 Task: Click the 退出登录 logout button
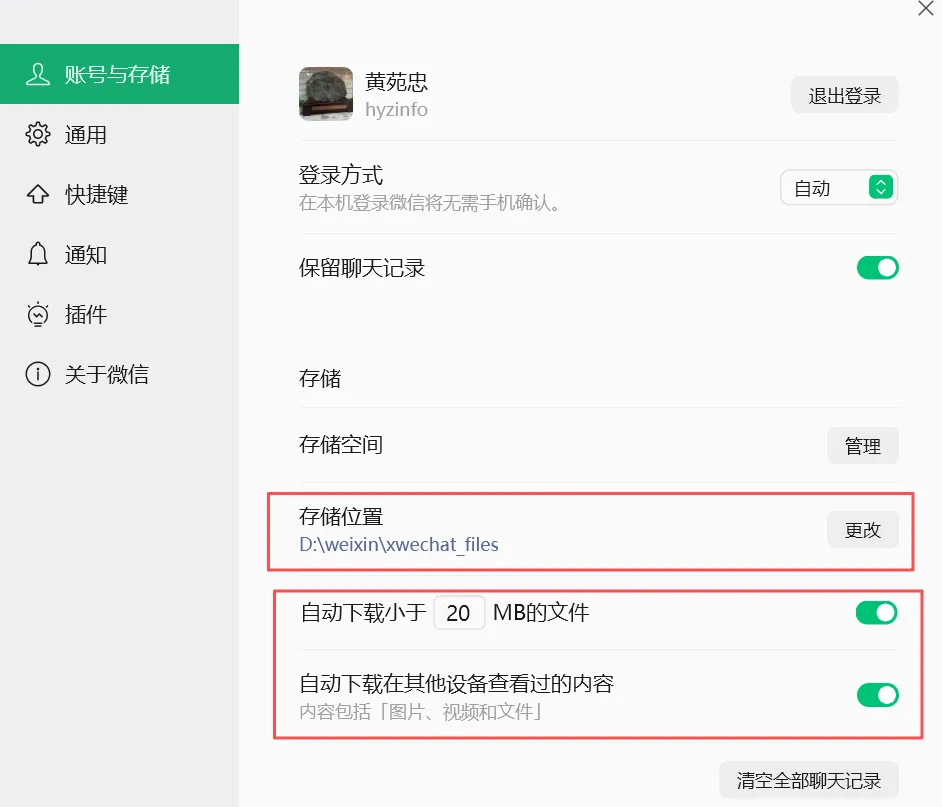pos(844,95)
